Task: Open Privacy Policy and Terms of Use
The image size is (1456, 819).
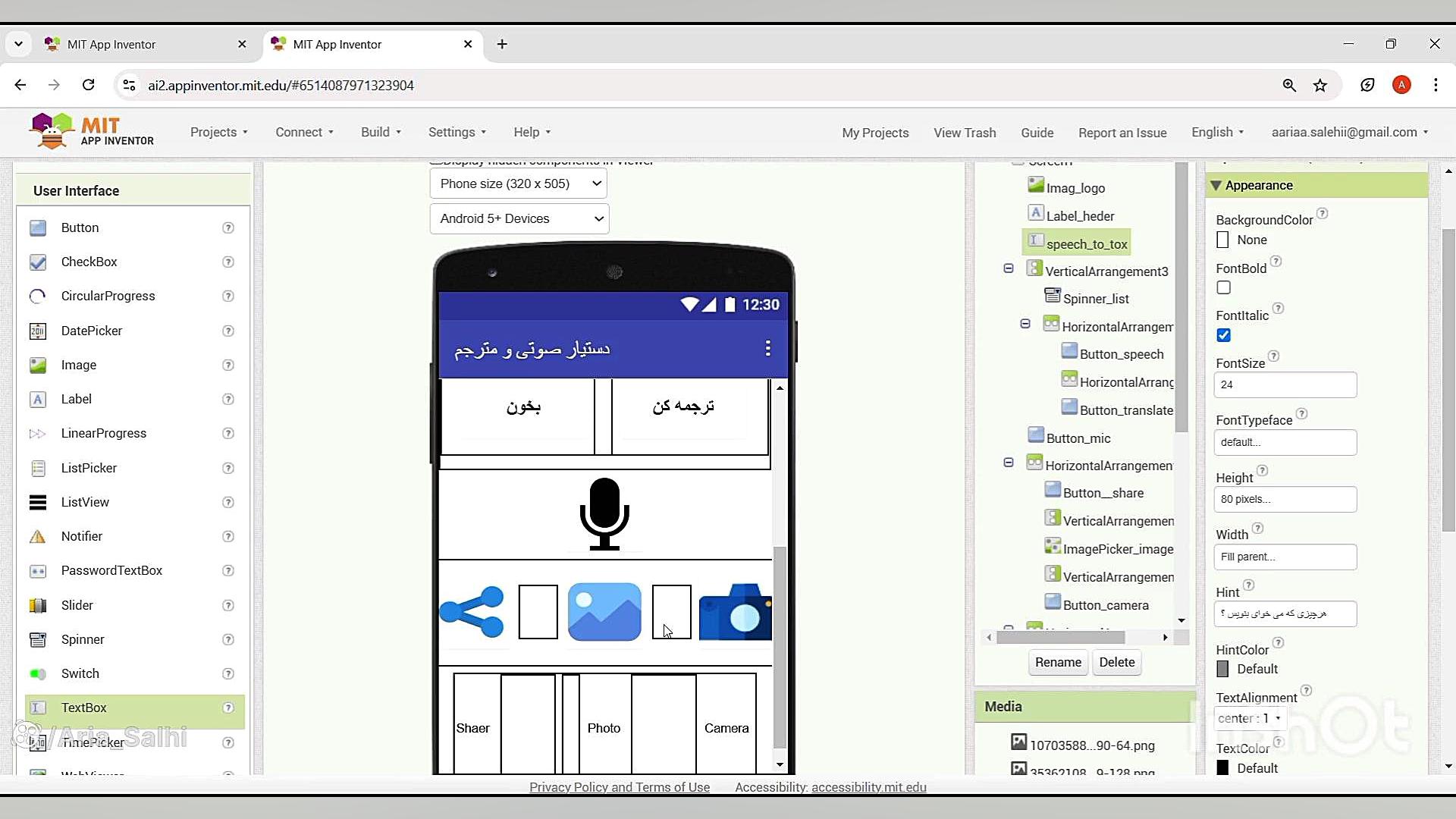Action: pos(620,787)
